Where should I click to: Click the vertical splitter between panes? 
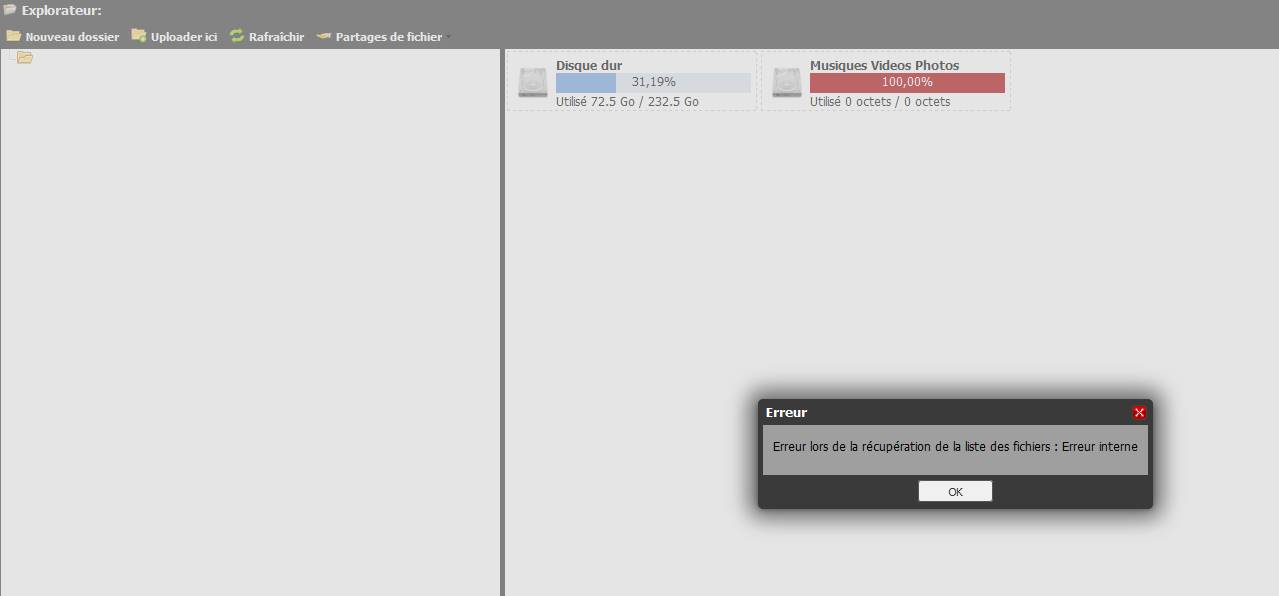(502, 322)
